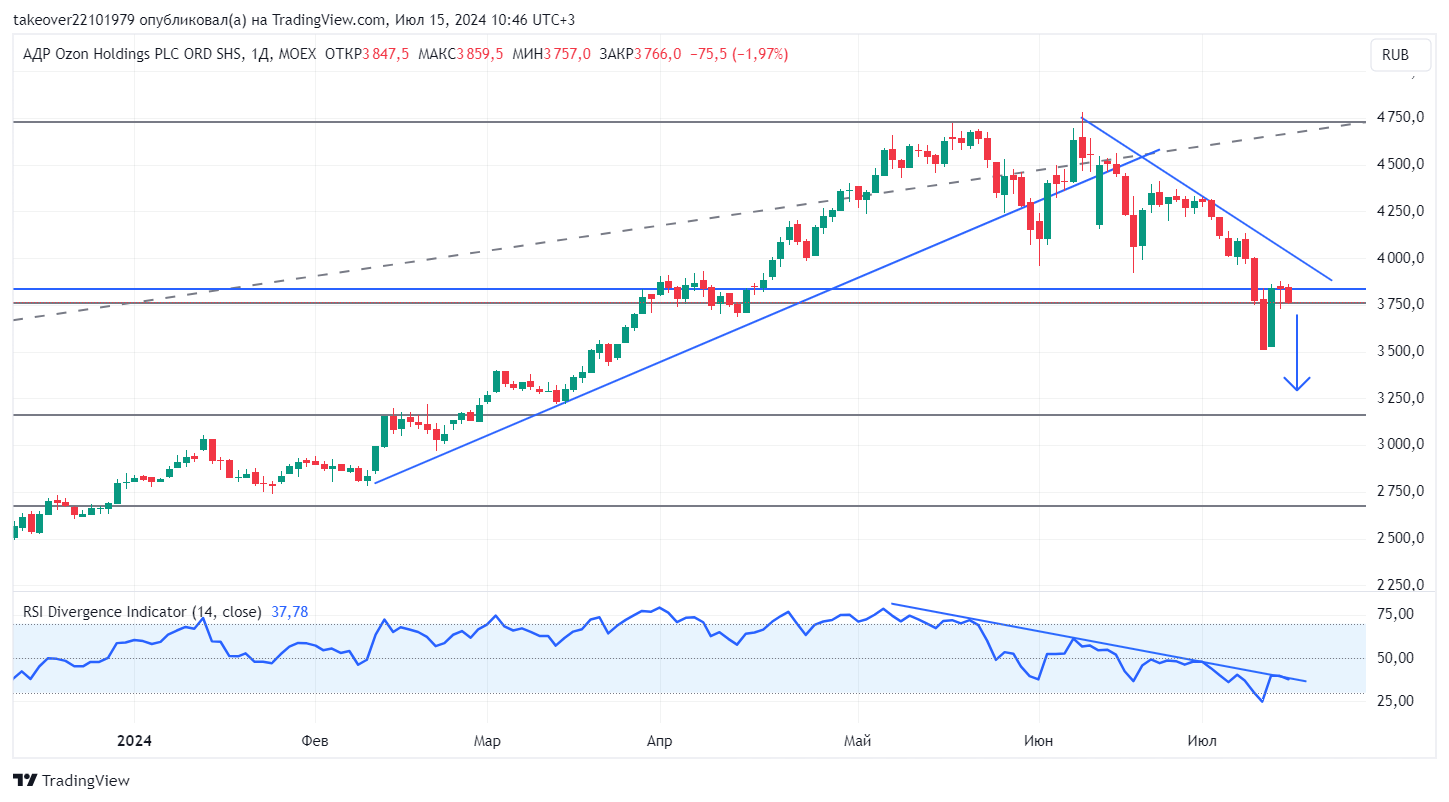Click the 2024 year label on time axis
Viewport: 1449px width, 802px height.
pyautogui.click(x=133, y=741)
